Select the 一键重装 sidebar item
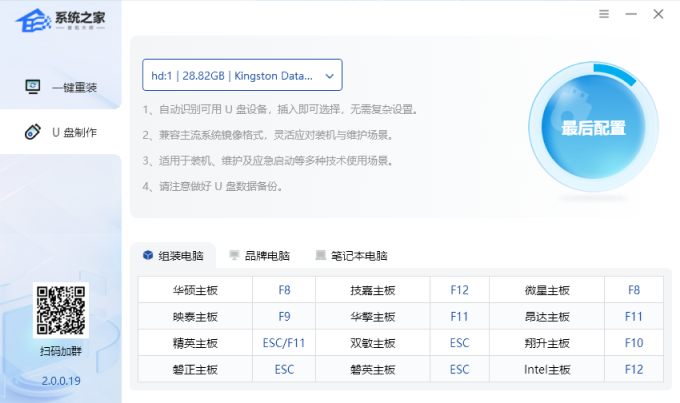 point(61,87)
